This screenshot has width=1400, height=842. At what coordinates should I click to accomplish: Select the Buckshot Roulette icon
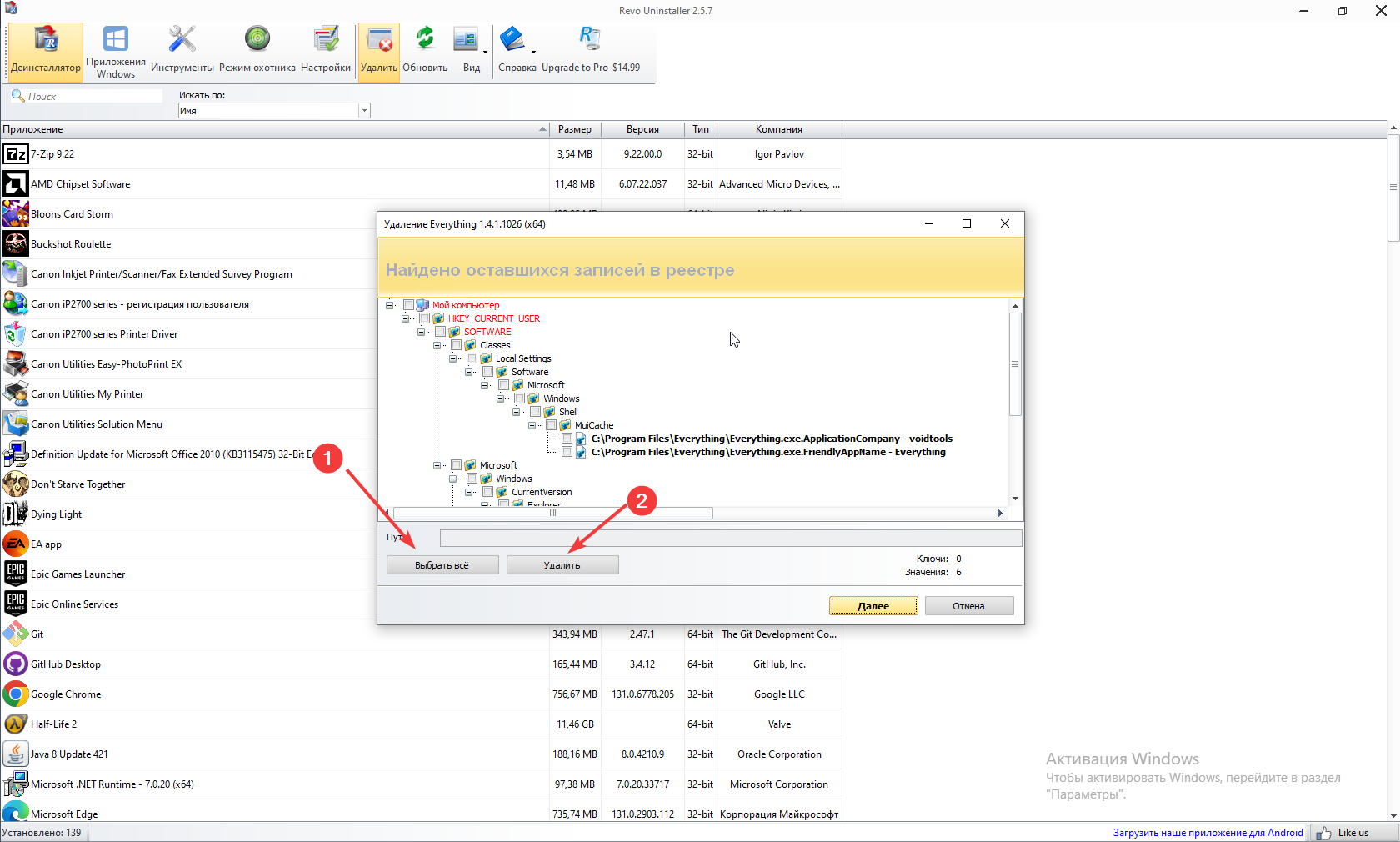[15, 244]
